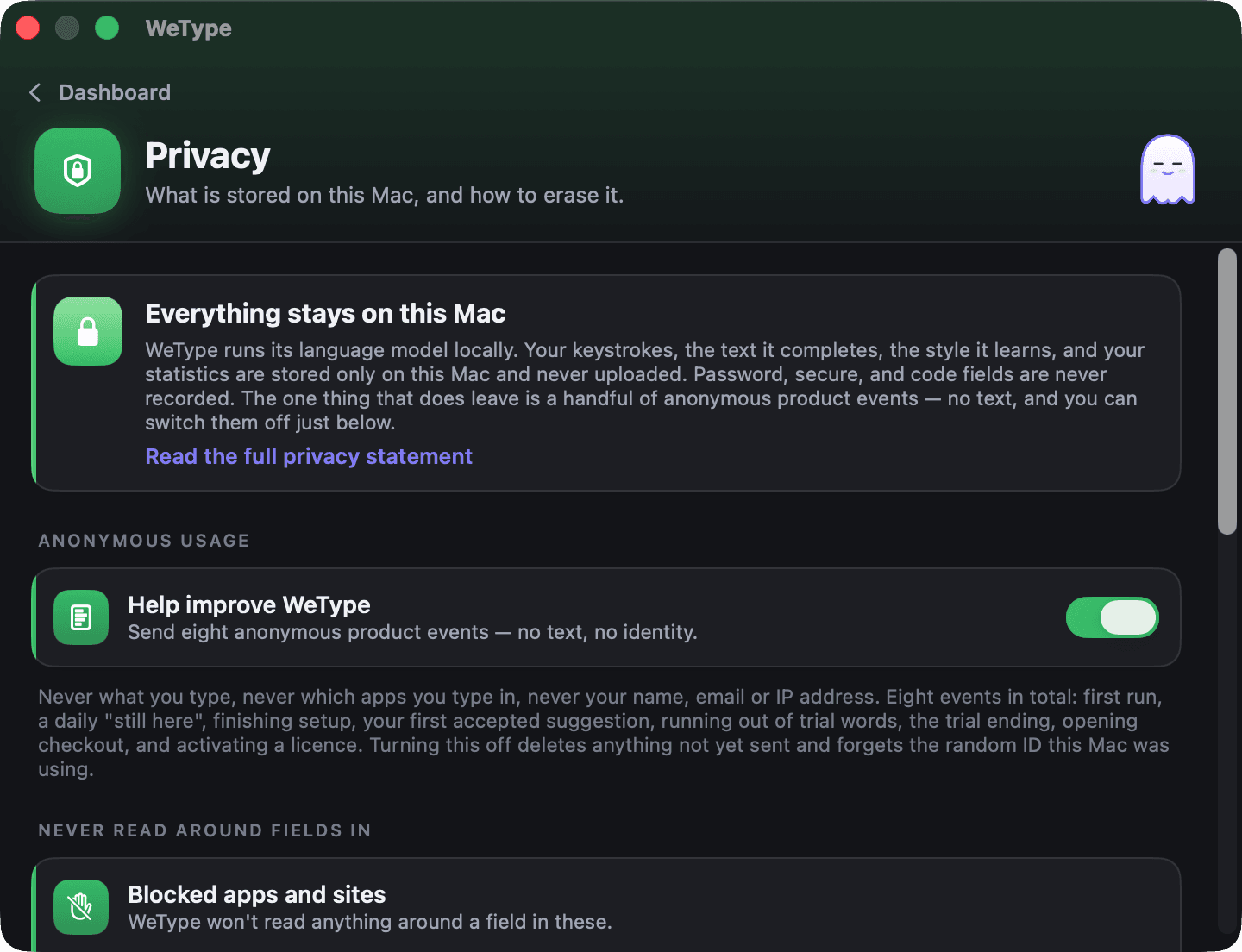Click the Blocked apps and sites hand icon
Viewport: 1242px width, 952px height.
(x=81, y=907)
